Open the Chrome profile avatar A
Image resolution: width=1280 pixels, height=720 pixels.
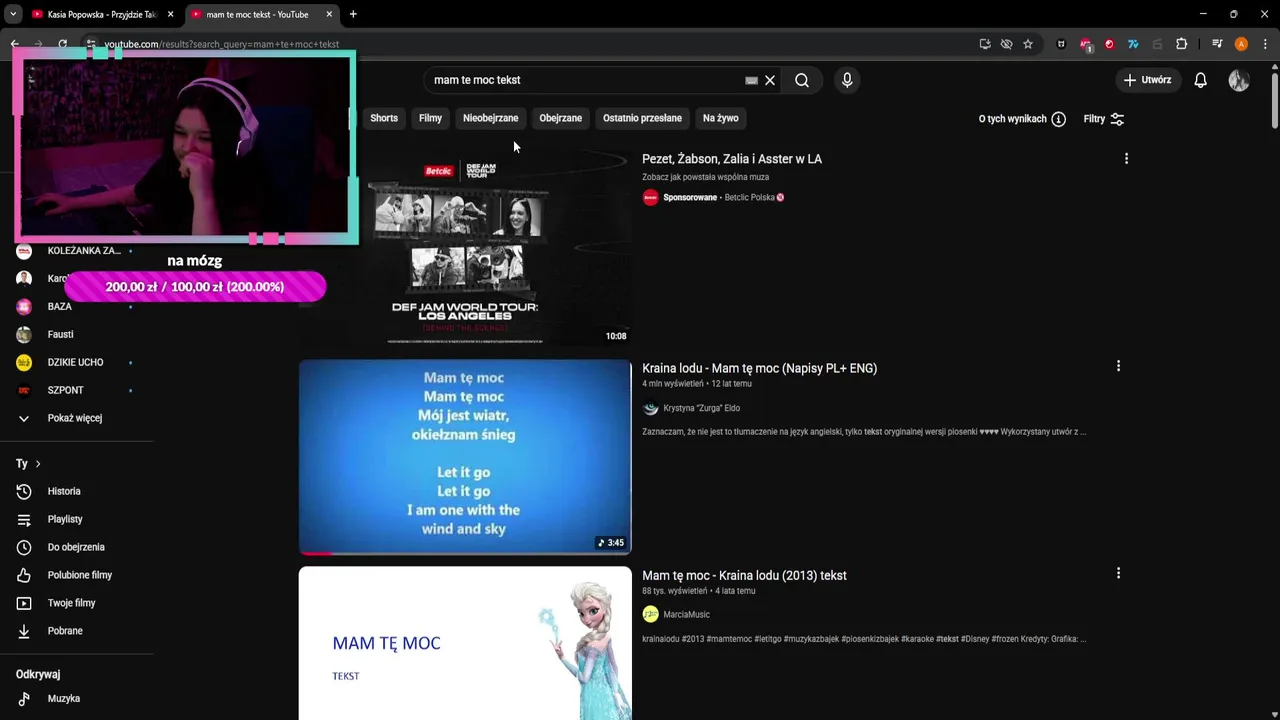pyautogui.click(x=1241, y=44)
